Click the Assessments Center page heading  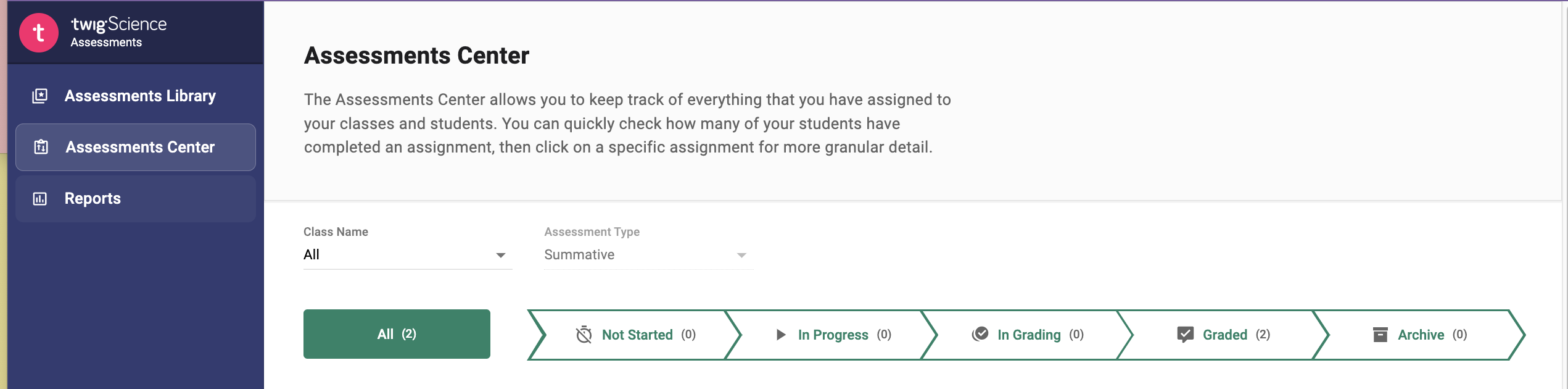click(x=416, y=56)
